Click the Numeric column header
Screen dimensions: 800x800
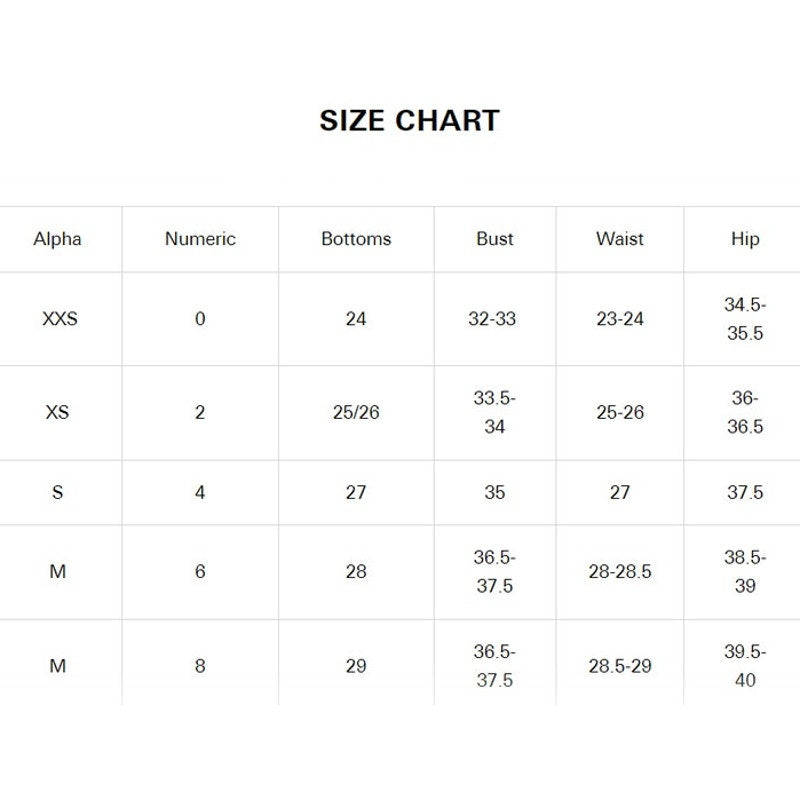coord(200,239)
